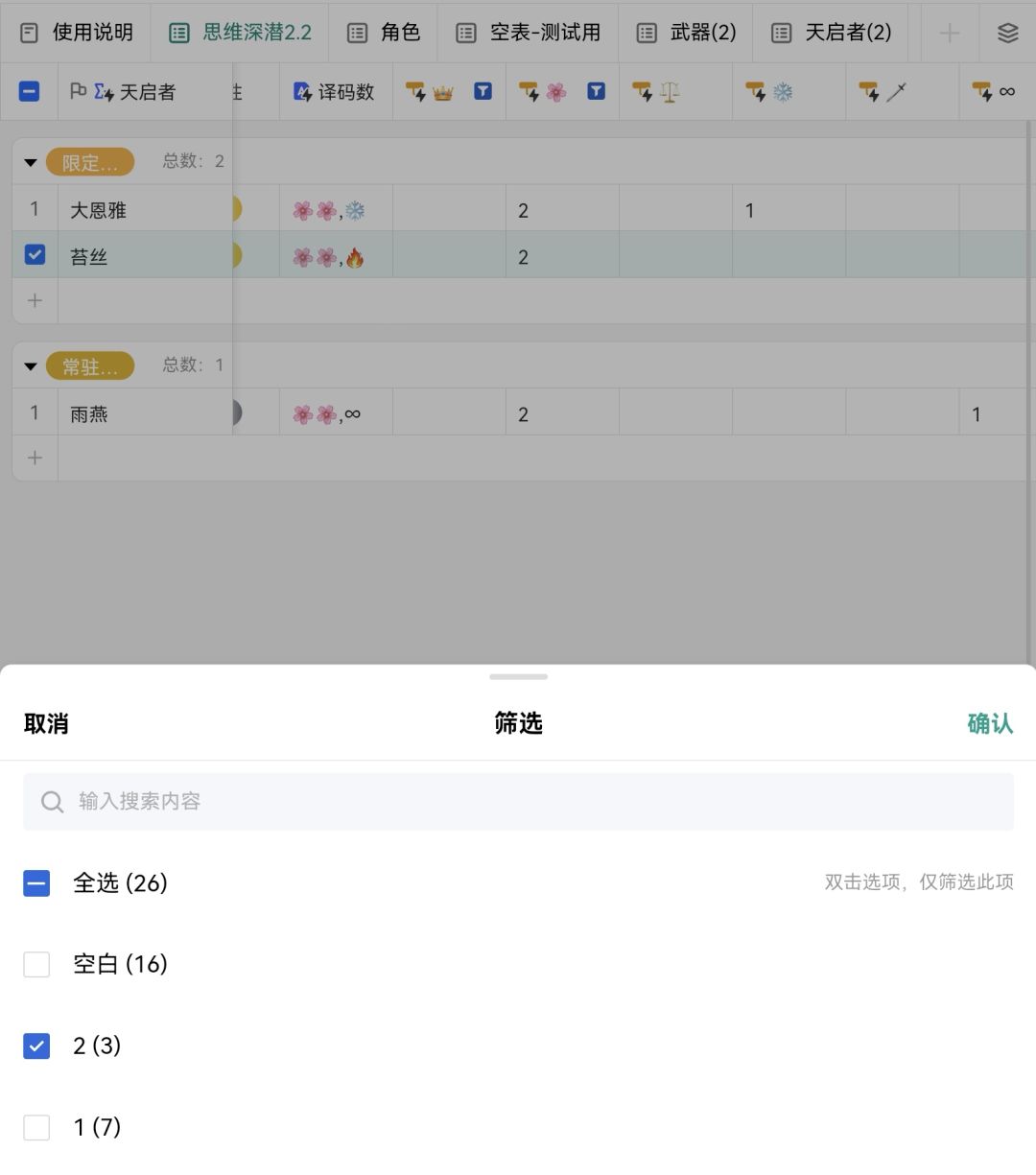The height and width of the screenshot is (1175, 1036).
Task: Uncheck the 2 (3) filter option
Action: [x=36, y=1046]
